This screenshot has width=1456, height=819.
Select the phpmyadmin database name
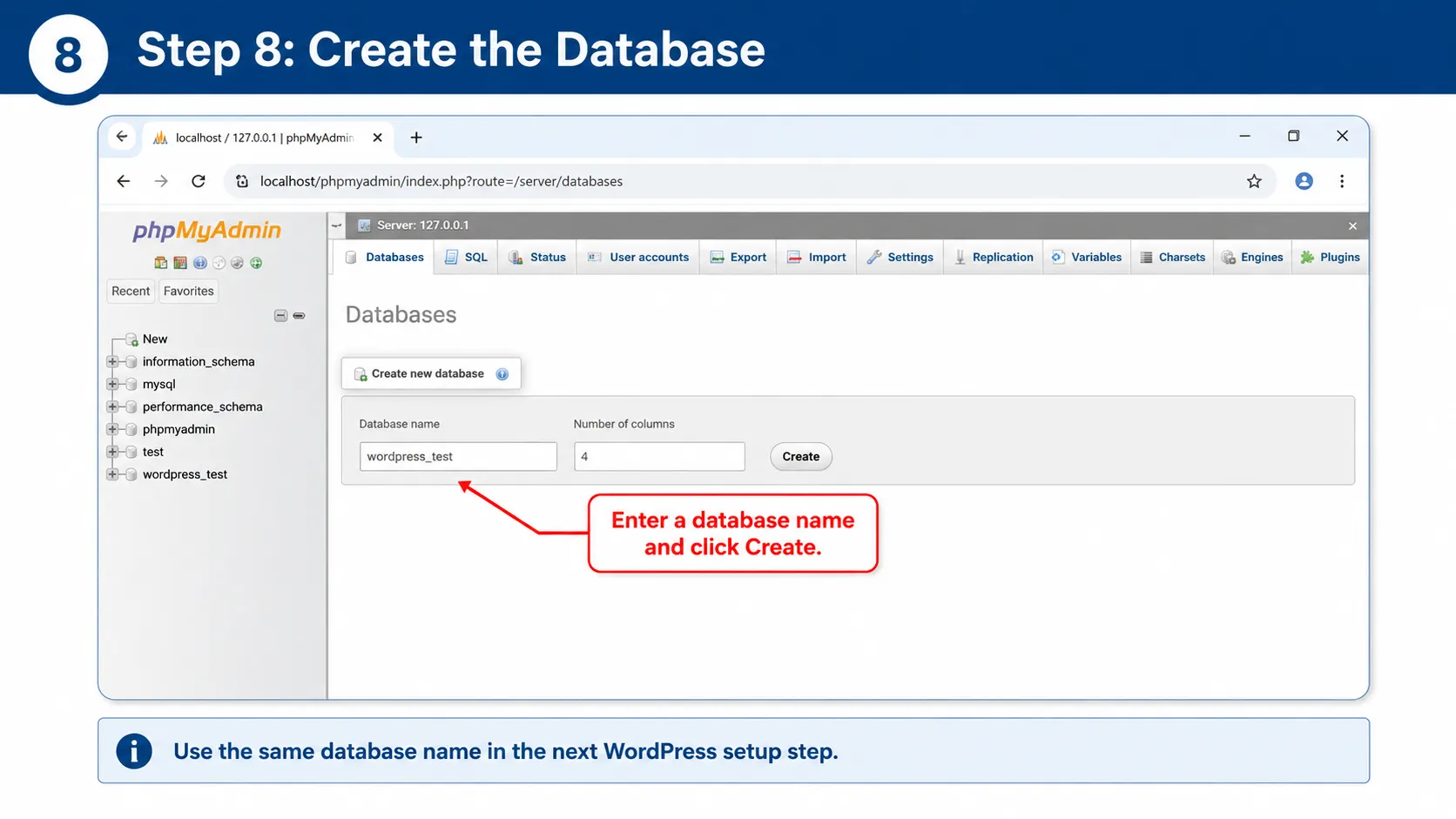(179, 430)
